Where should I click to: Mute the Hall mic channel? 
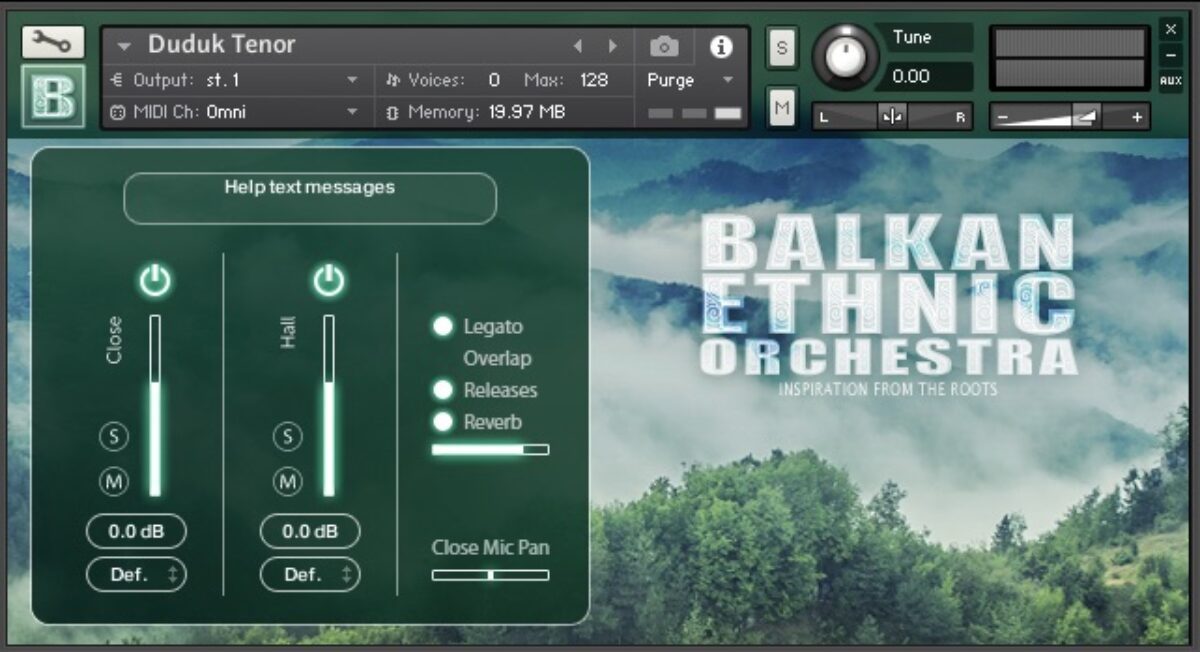tap(288, 481)
